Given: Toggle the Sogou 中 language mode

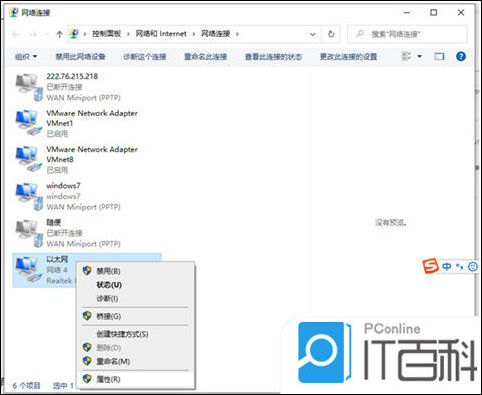Looking at the screenshot, I should coord(447,266).
